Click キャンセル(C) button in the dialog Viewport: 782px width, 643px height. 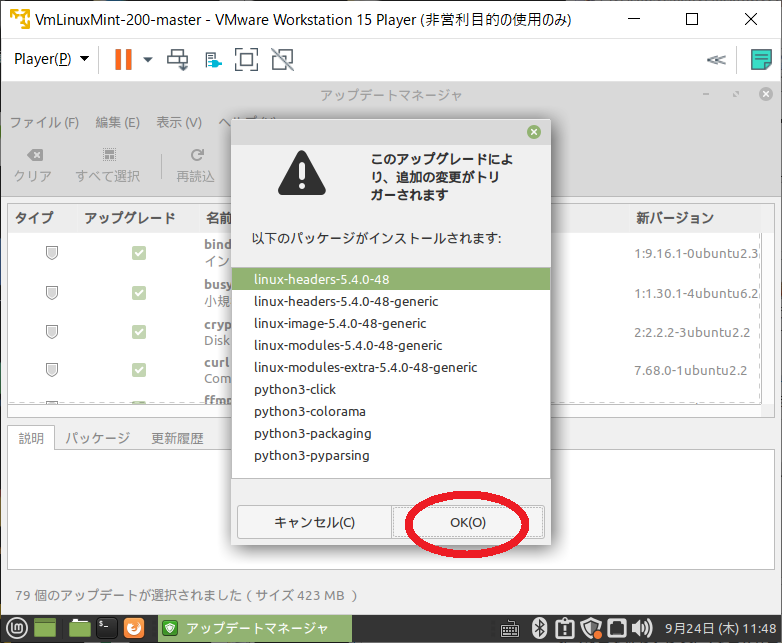315,522
